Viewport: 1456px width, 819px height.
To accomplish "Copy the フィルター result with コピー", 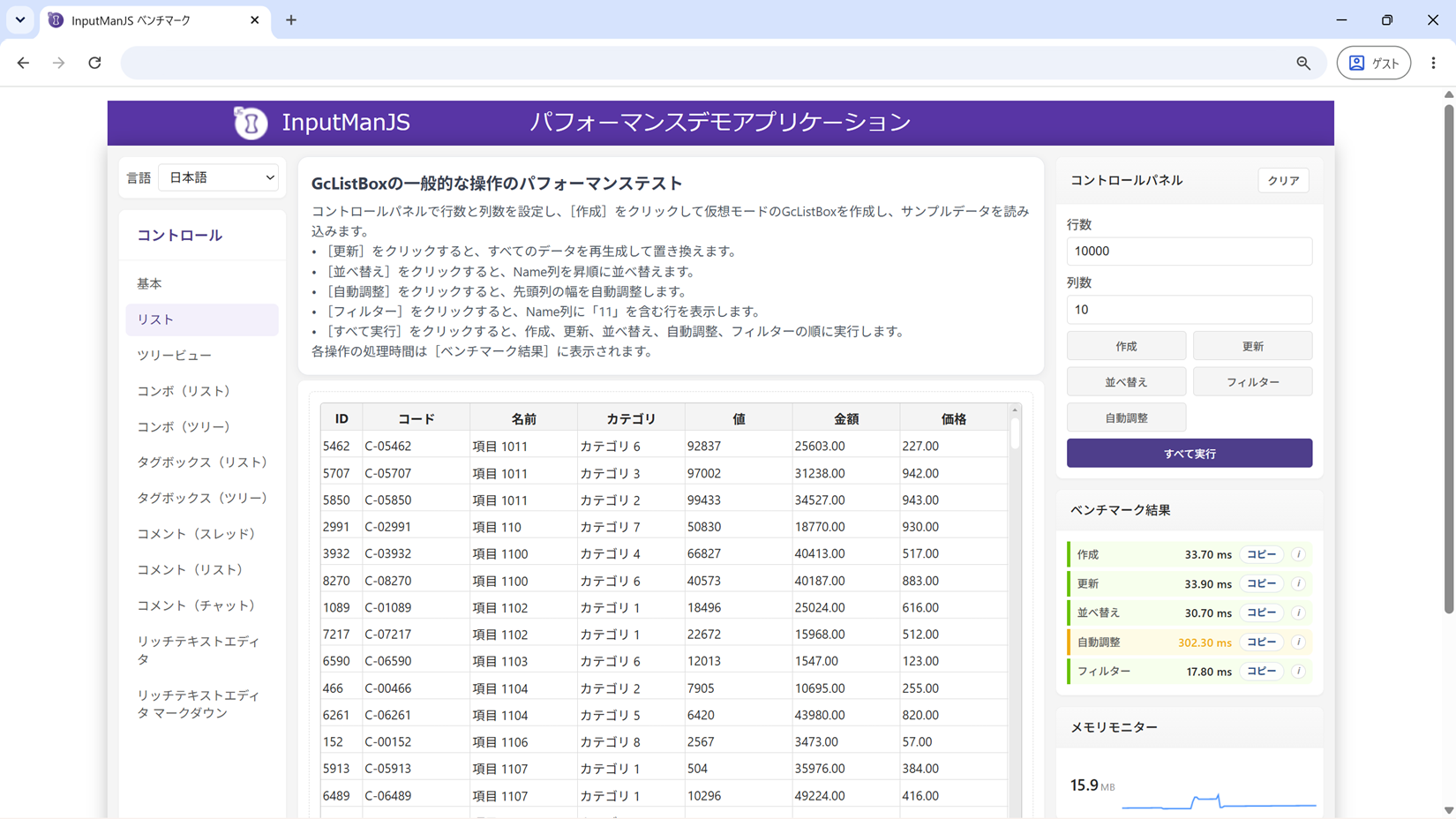I will (1261, 671).
